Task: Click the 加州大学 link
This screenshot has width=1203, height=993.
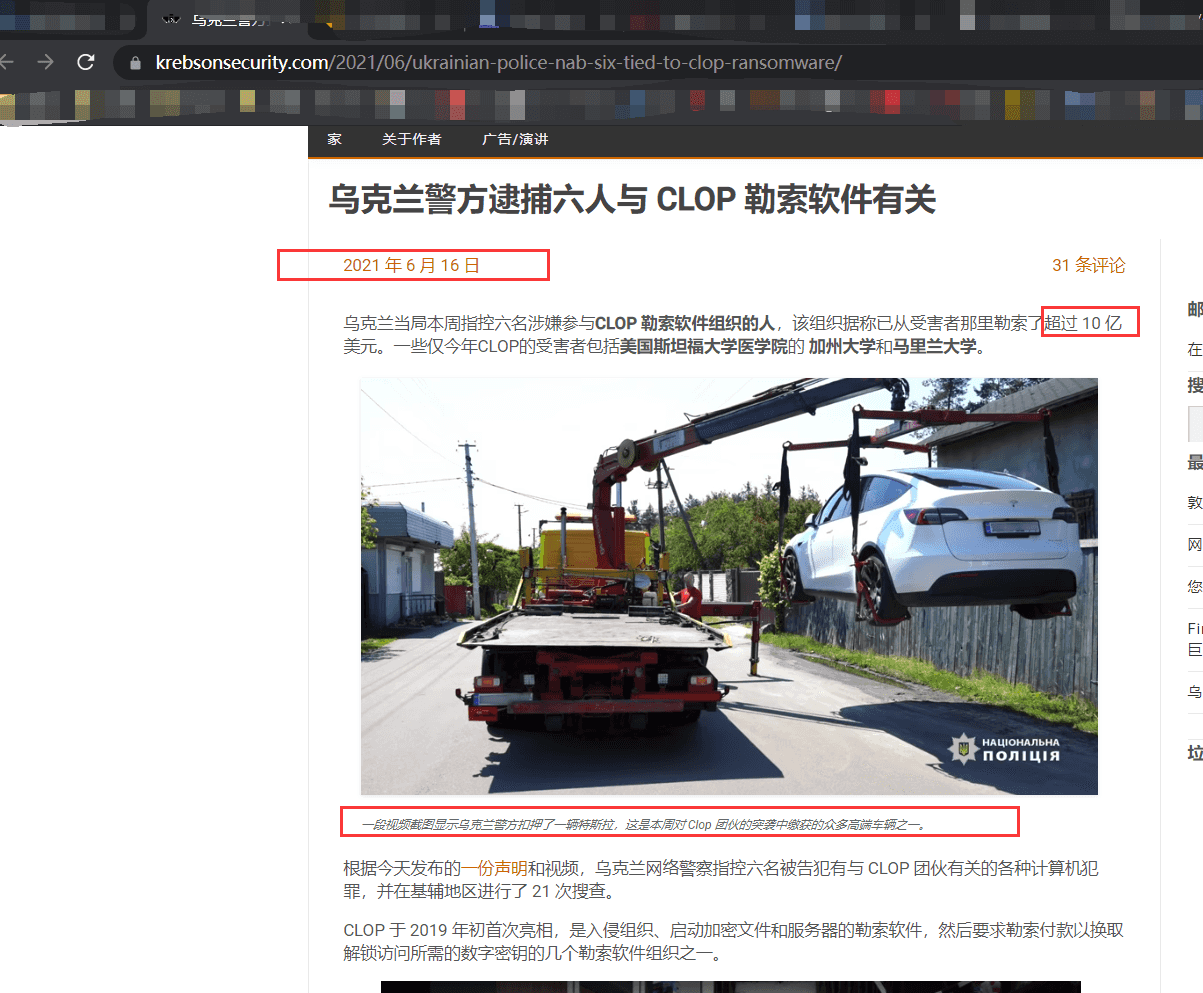Action: (842, 347)
